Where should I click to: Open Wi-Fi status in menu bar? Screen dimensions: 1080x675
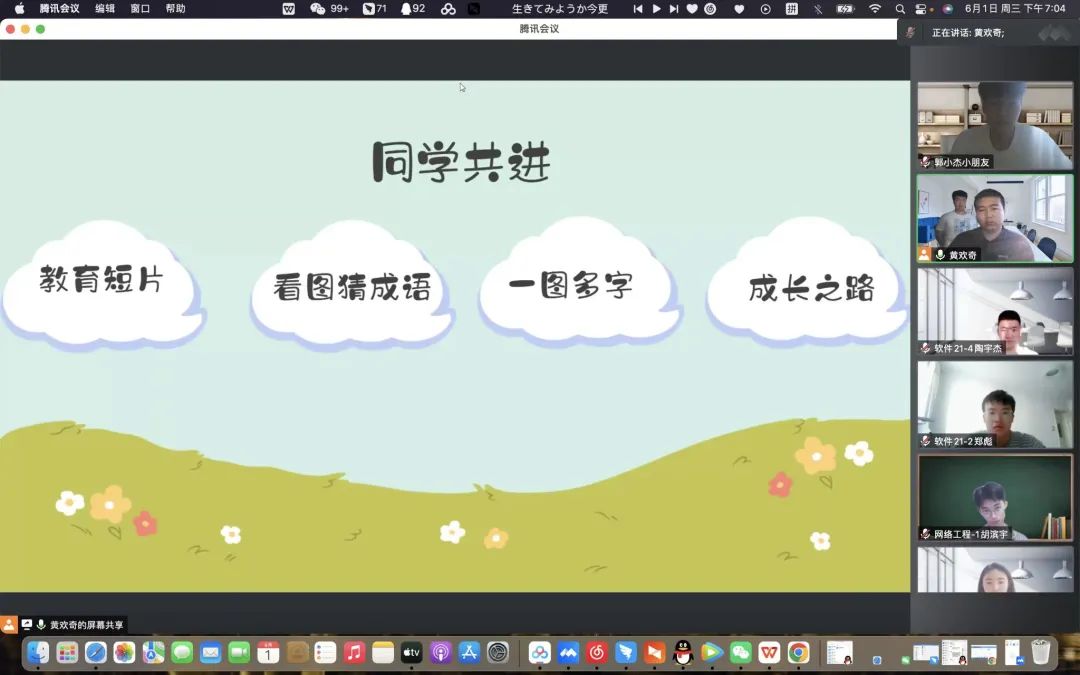coord(875,8)
